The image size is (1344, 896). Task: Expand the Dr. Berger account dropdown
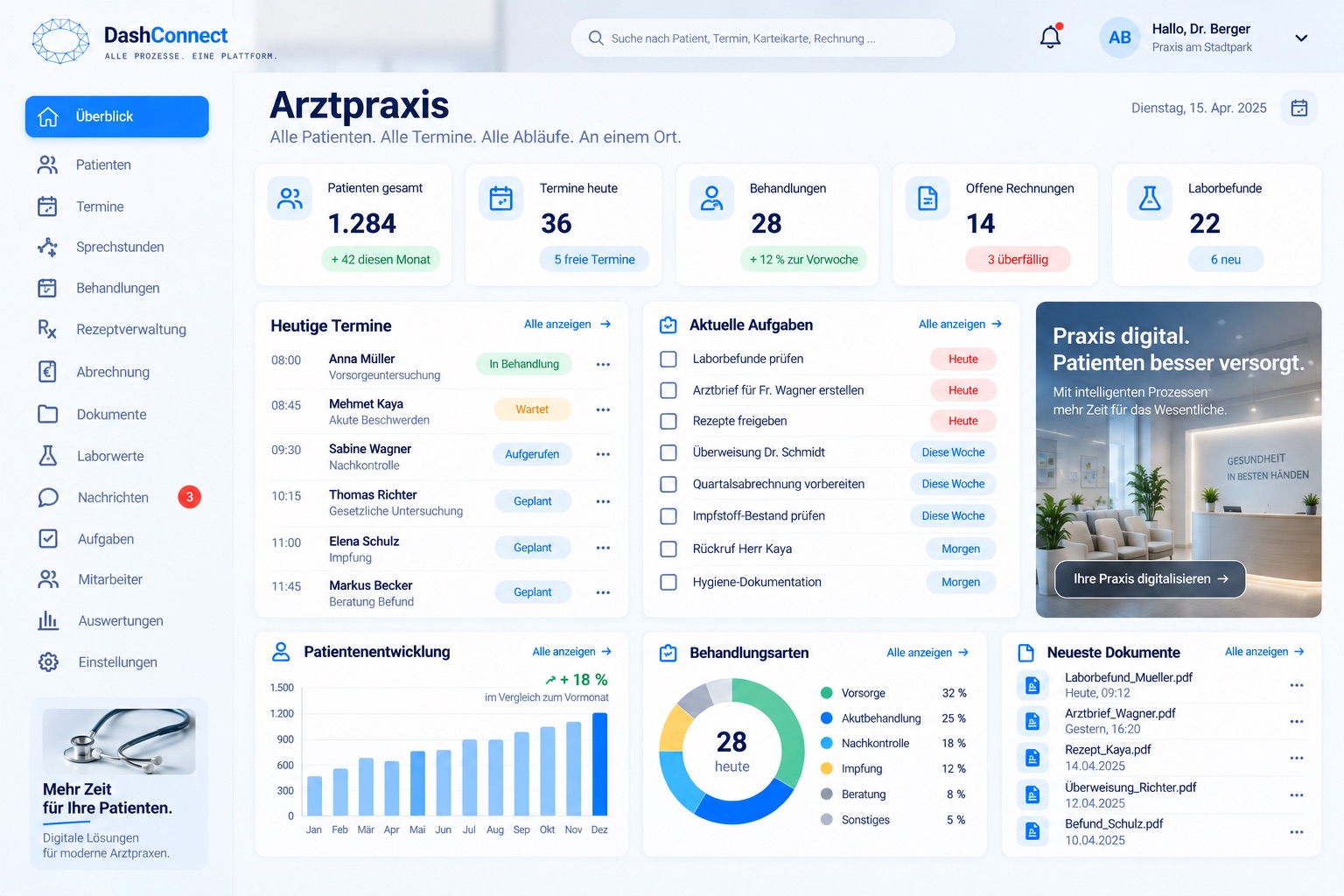(x=1301, y=38)
